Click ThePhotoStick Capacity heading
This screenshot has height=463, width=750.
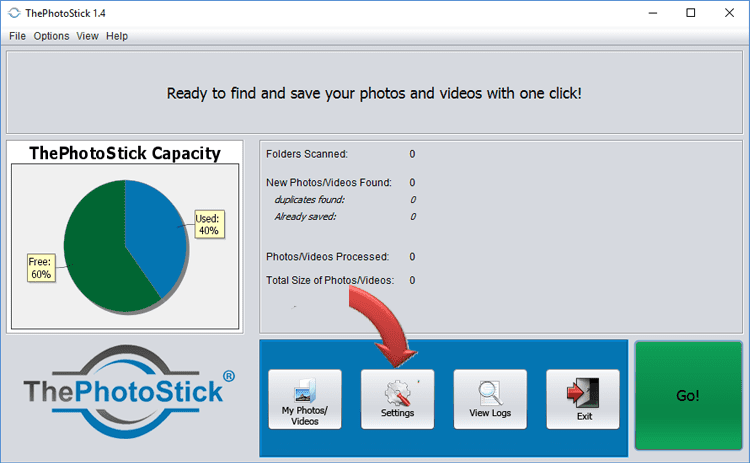pyautogui.click(x=125, y=153)
